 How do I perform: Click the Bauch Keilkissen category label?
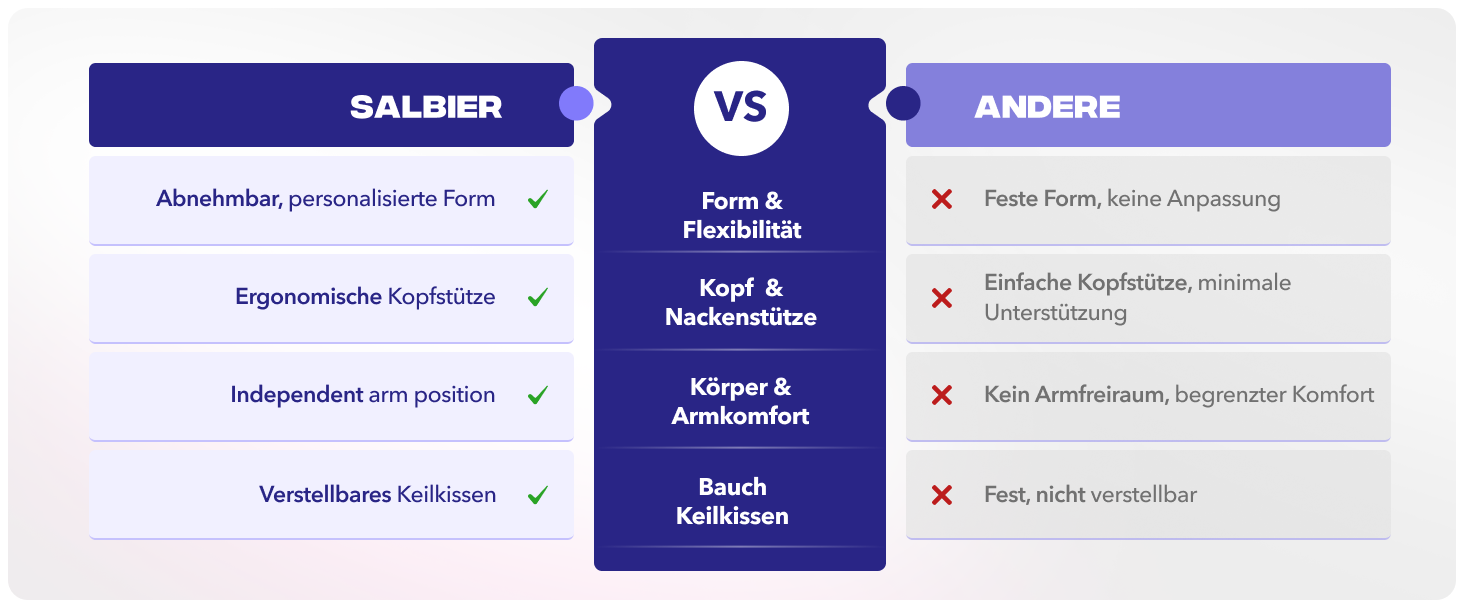point(733,502)
